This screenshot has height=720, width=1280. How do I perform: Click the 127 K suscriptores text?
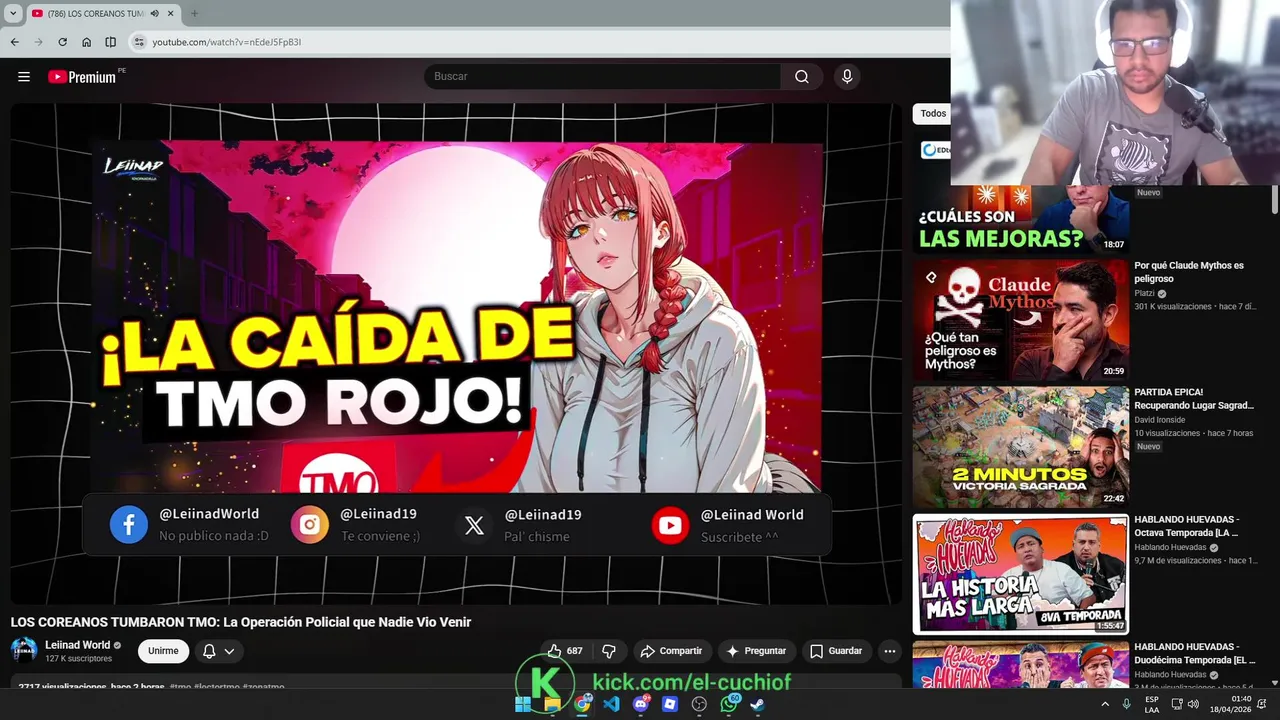[x=79, y=659]
